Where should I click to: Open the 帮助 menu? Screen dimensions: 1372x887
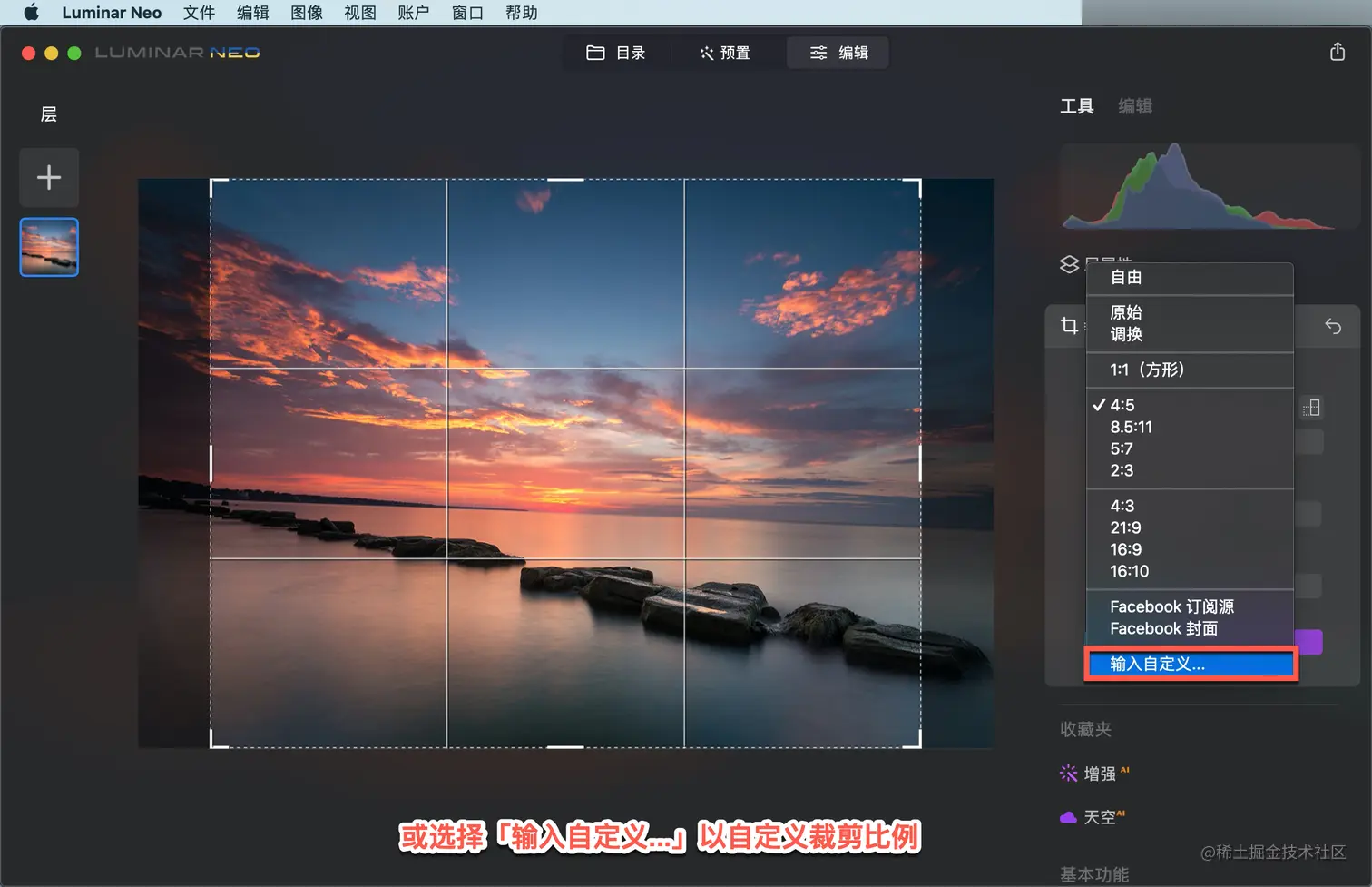tap(522, 13)
